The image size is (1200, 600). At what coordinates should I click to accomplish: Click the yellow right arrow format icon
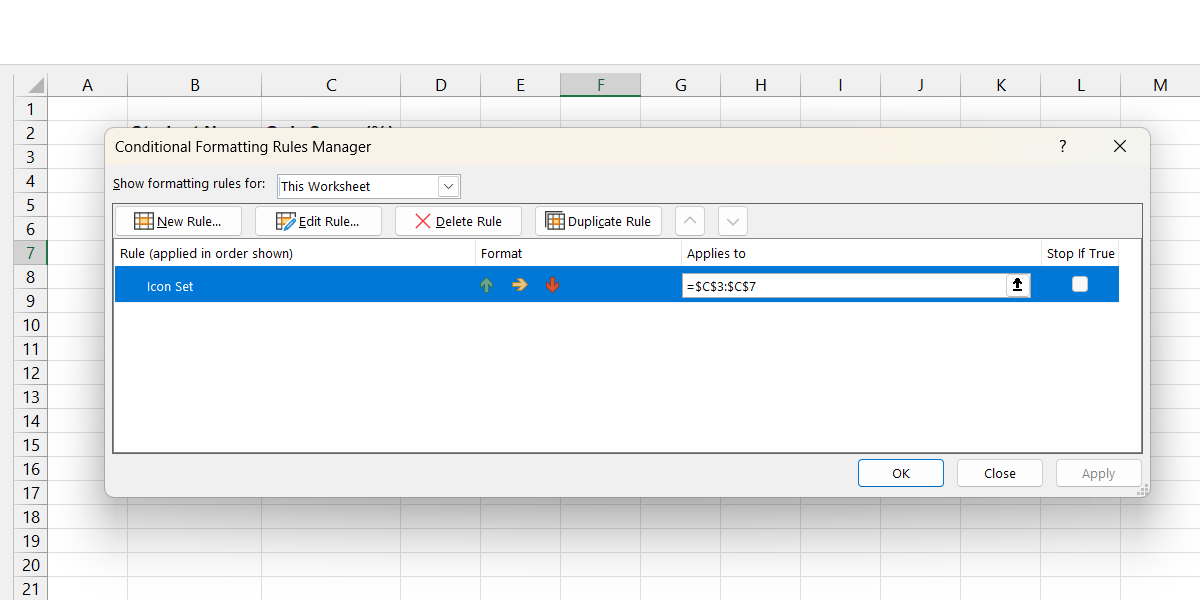click(519, 285)
